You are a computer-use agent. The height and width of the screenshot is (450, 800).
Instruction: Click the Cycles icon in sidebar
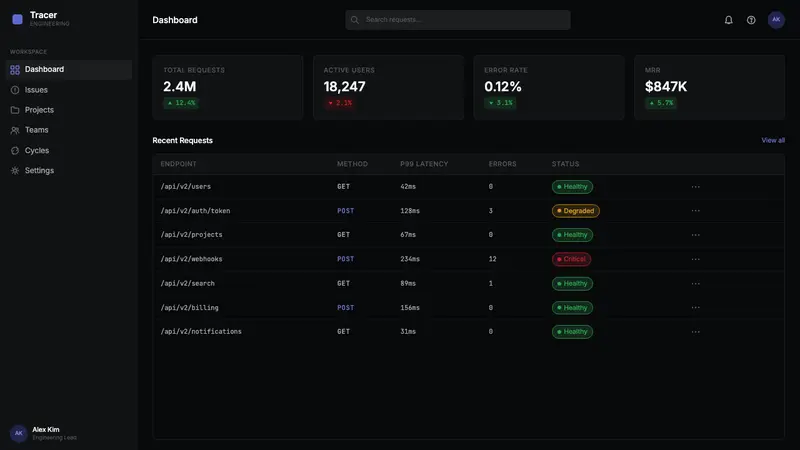(15, 151)
